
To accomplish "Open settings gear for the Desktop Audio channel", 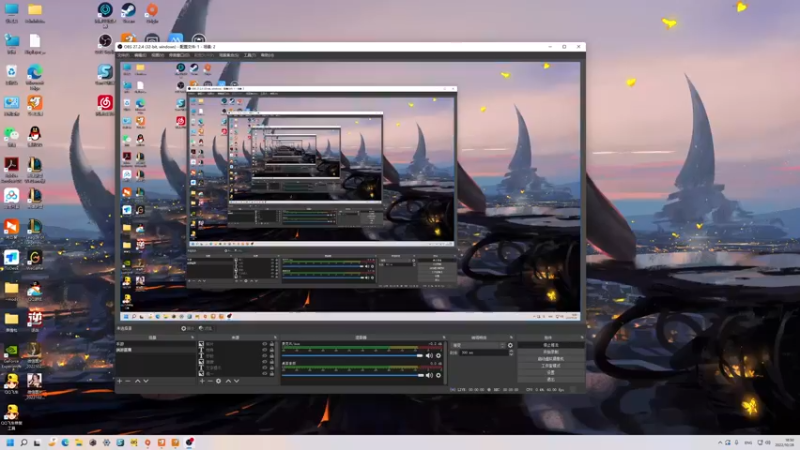I will [x=438, y=376].
